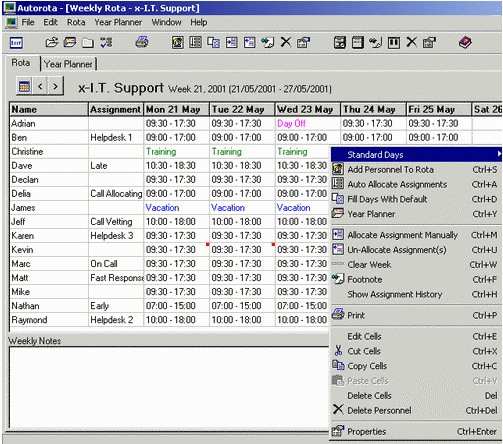The height and width of the screenshot is (444, 503).
Task: Click the Name column header
Action: pyautogui.click(x=49, y=109)
